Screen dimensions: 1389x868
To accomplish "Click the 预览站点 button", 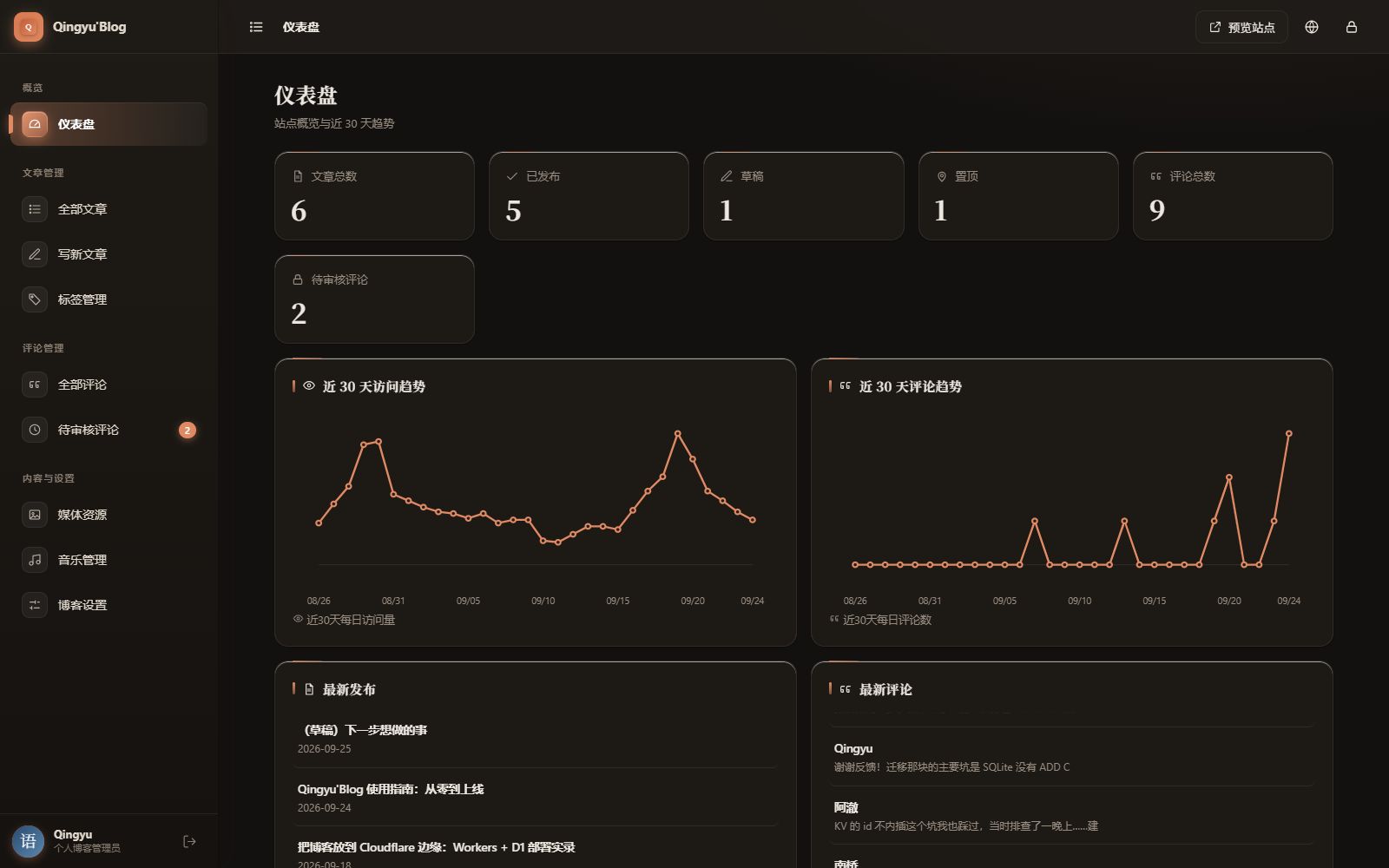I will click(1241, 27).
